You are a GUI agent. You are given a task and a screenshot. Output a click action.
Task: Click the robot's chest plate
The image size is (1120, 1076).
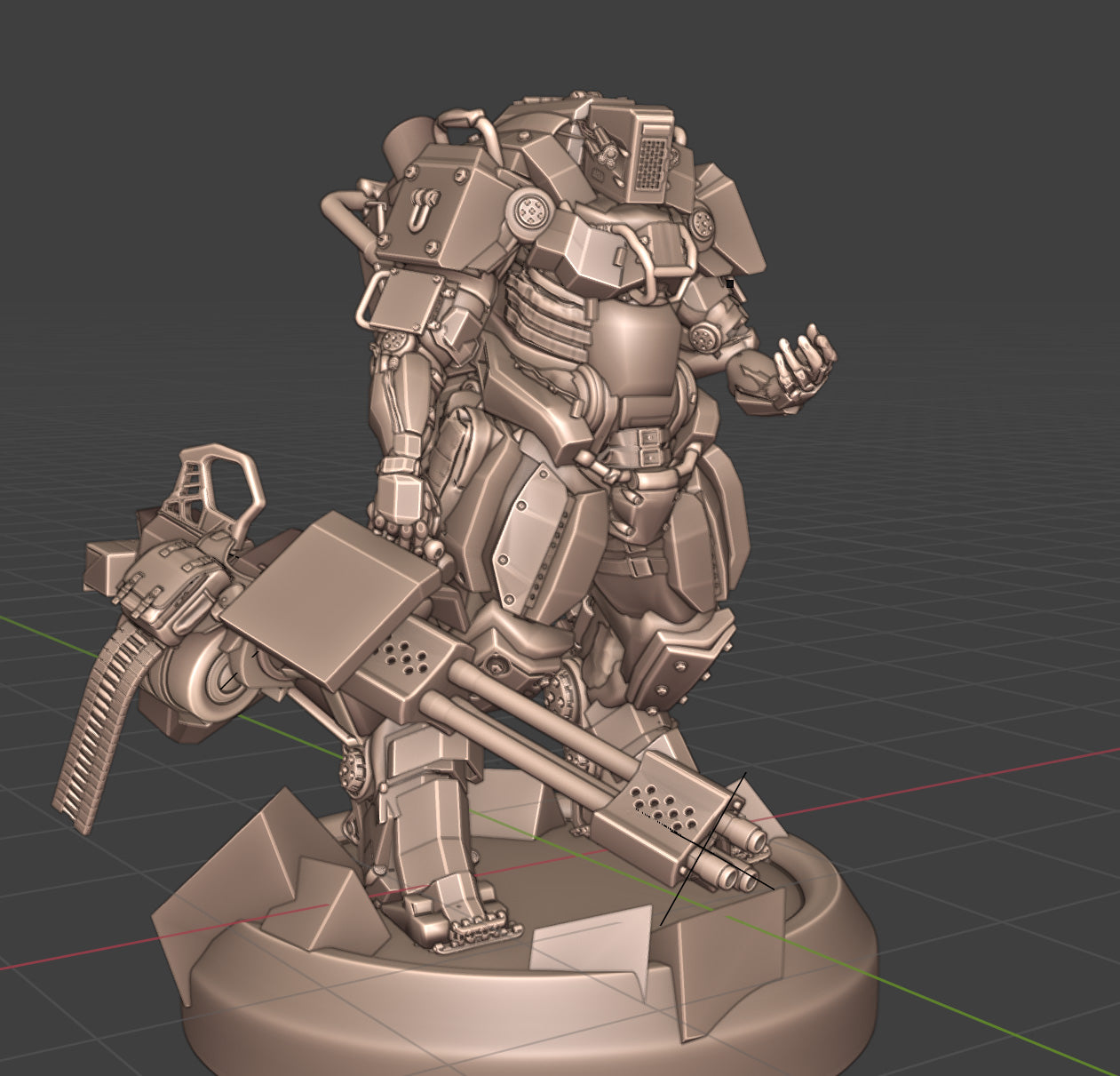(638, 348)
